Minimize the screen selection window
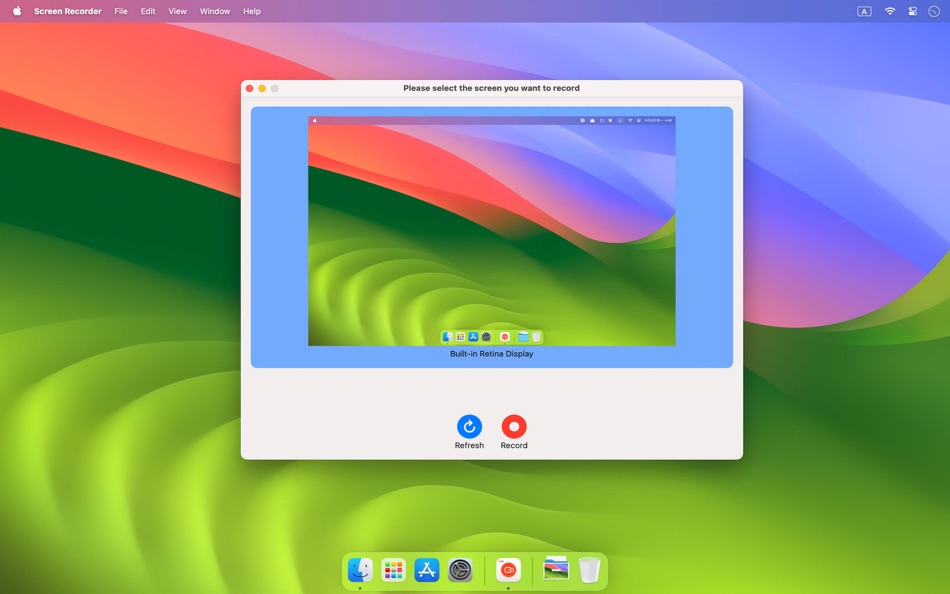Image resolution: width=950 pixels, height=594 pixels. pyautogui.click(x=262, y=88)
